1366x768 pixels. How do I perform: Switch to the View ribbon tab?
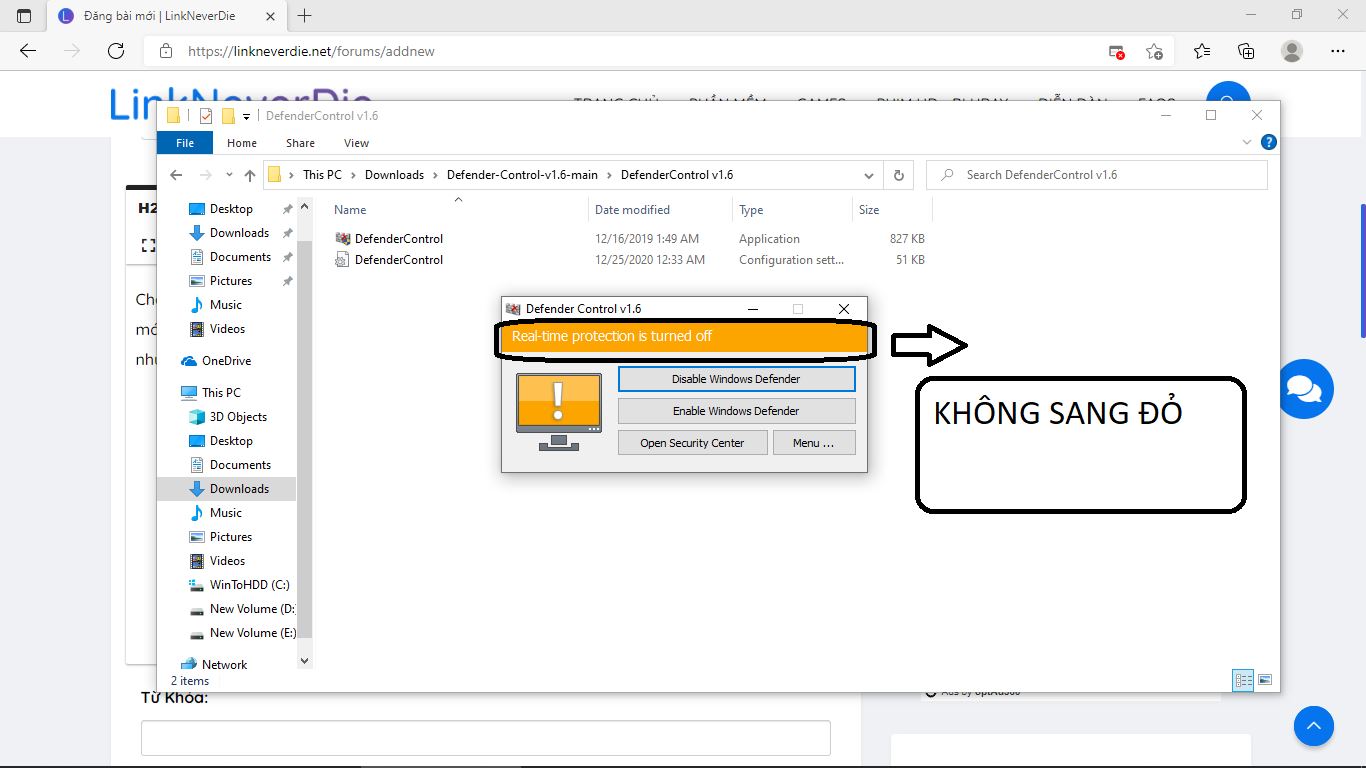click(356, 142)
